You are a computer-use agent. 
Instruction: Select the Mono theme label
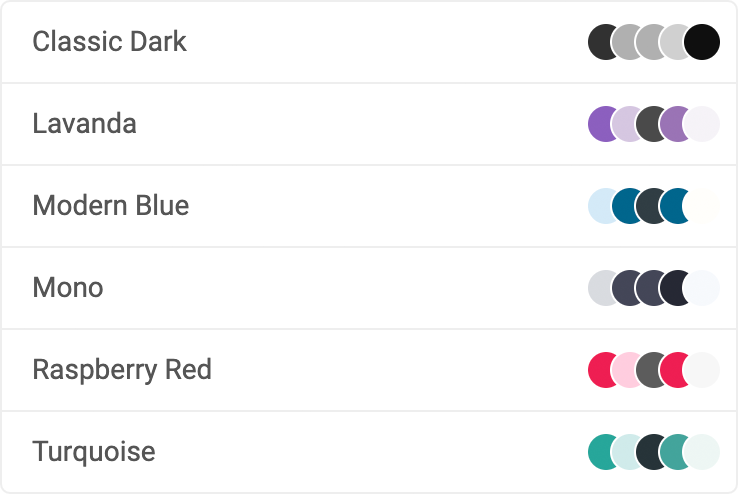point(68,287)
